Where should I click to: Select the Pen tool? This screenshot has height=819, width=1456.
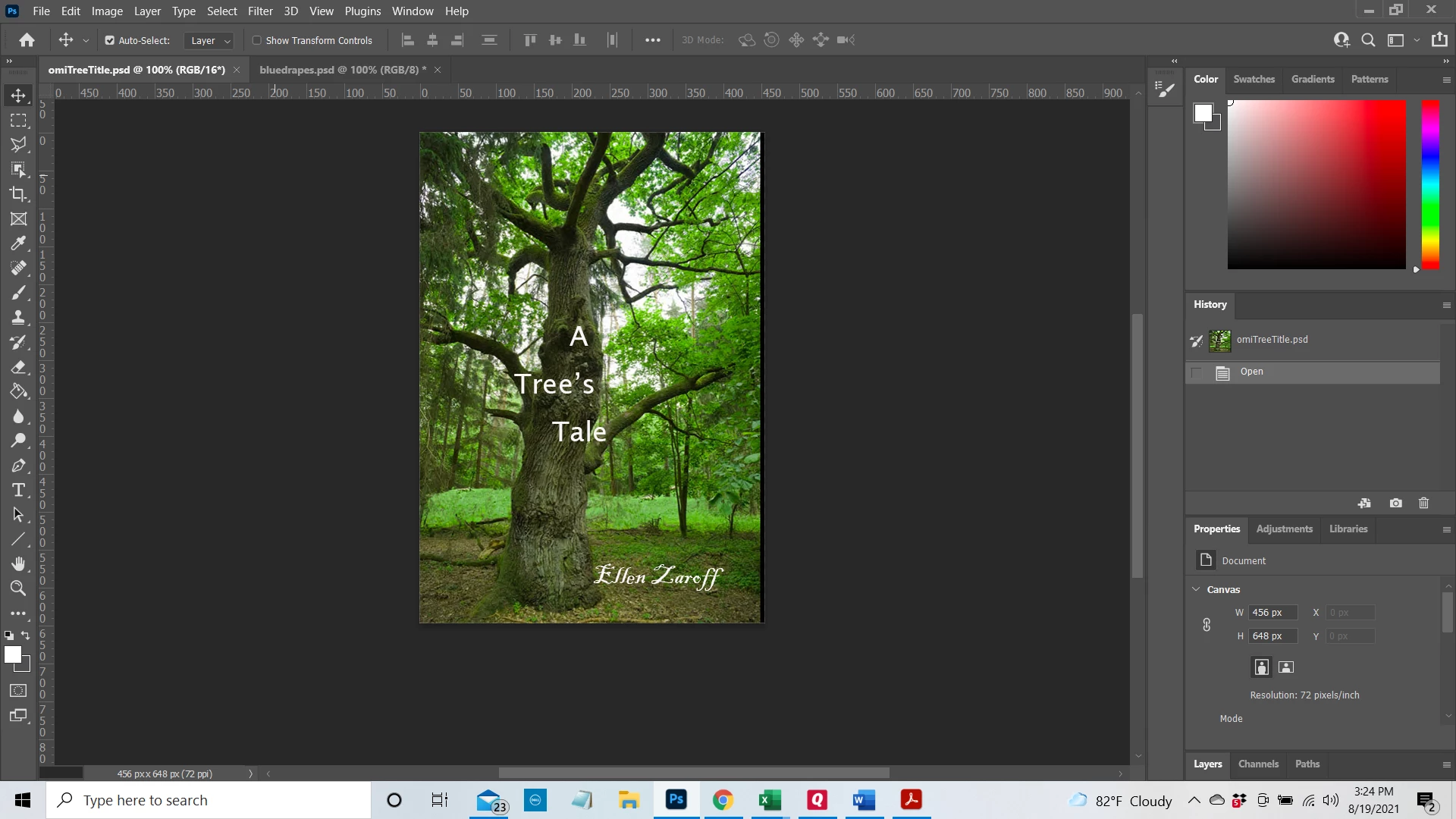click(18, 466)
